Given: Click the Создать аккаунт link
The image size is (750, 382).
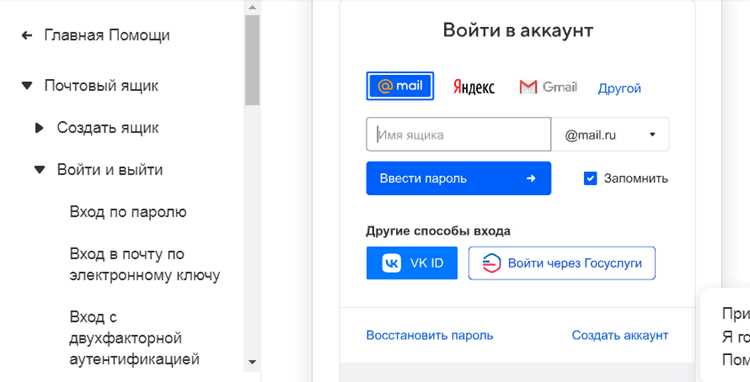Looking at the screenshot, I should tap(620, 336).
